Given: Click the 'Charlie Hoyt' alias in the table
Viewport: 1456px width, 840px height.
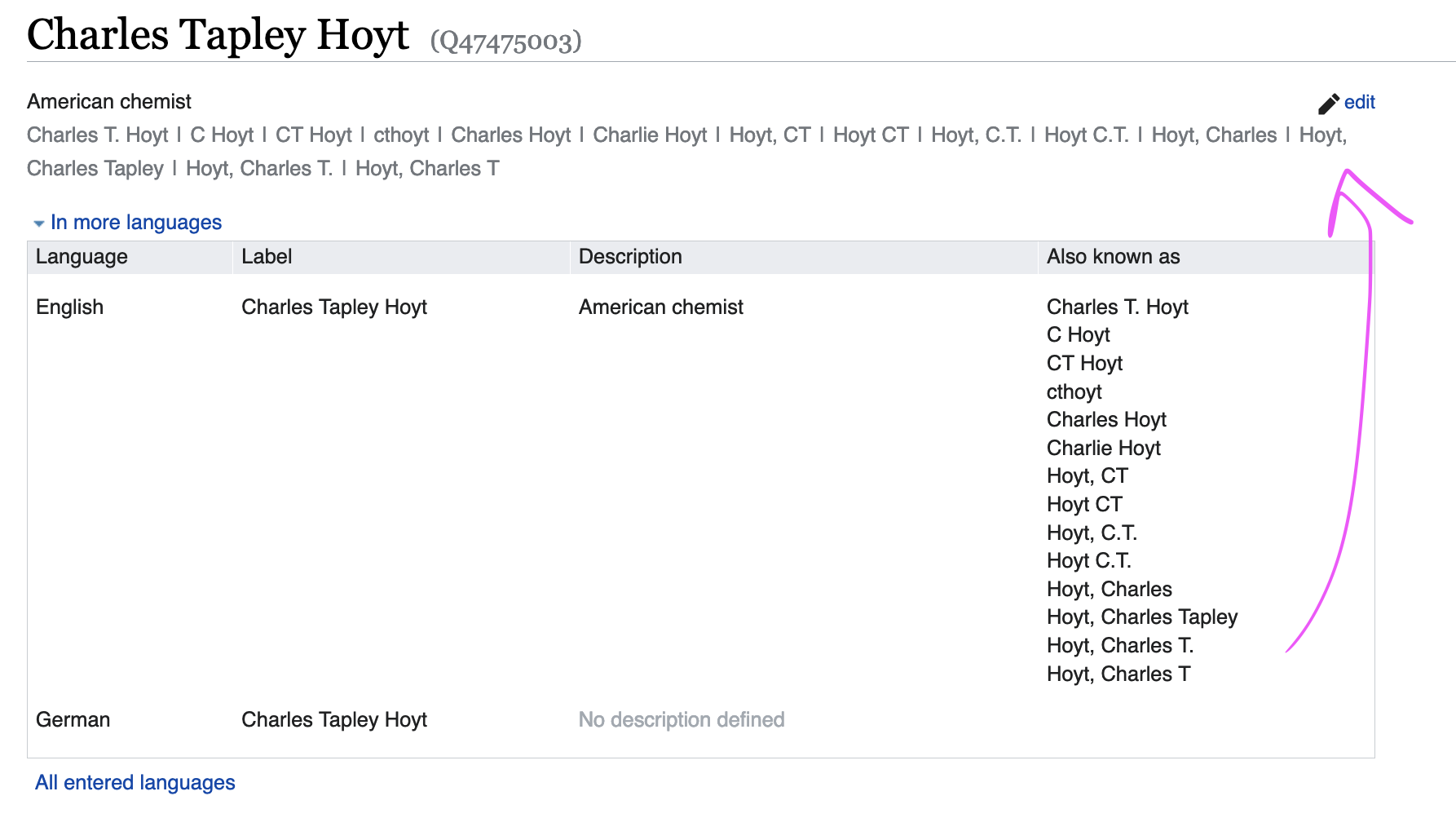Looking at the screenshot, I should coord(1104,448).
